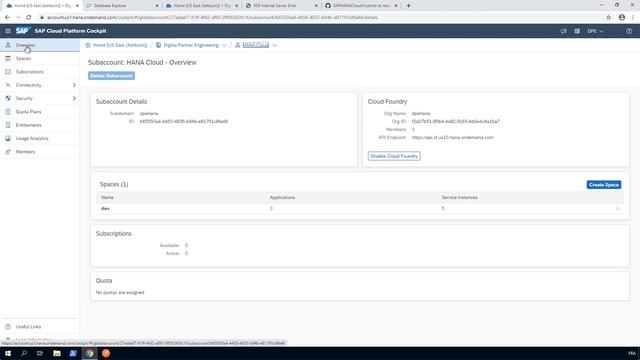Viewport: 640px width, 360px height.
Task: Open the taskbar search icon
Action: [24, 353]
